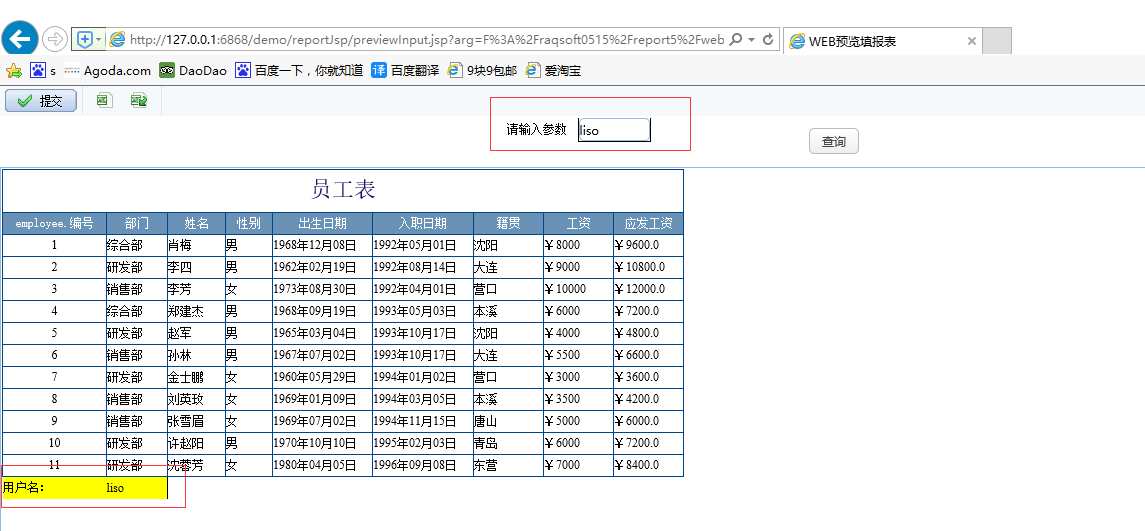The width and height of the screenshot is (1145, 531).
Task: Click the hometown cell 青岛
Action: (x=508, y=443)
